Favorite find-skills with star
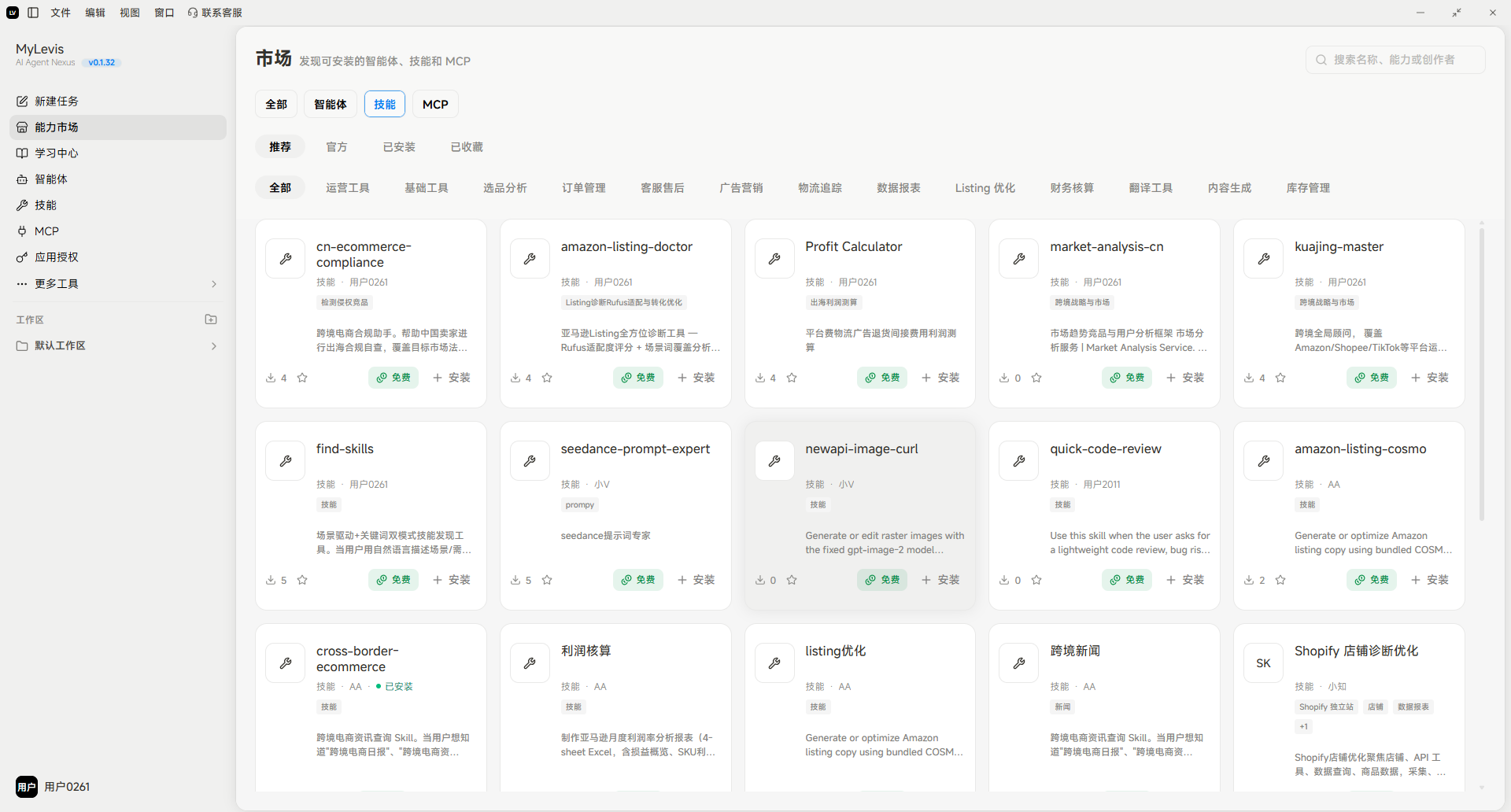 (302, 580)
